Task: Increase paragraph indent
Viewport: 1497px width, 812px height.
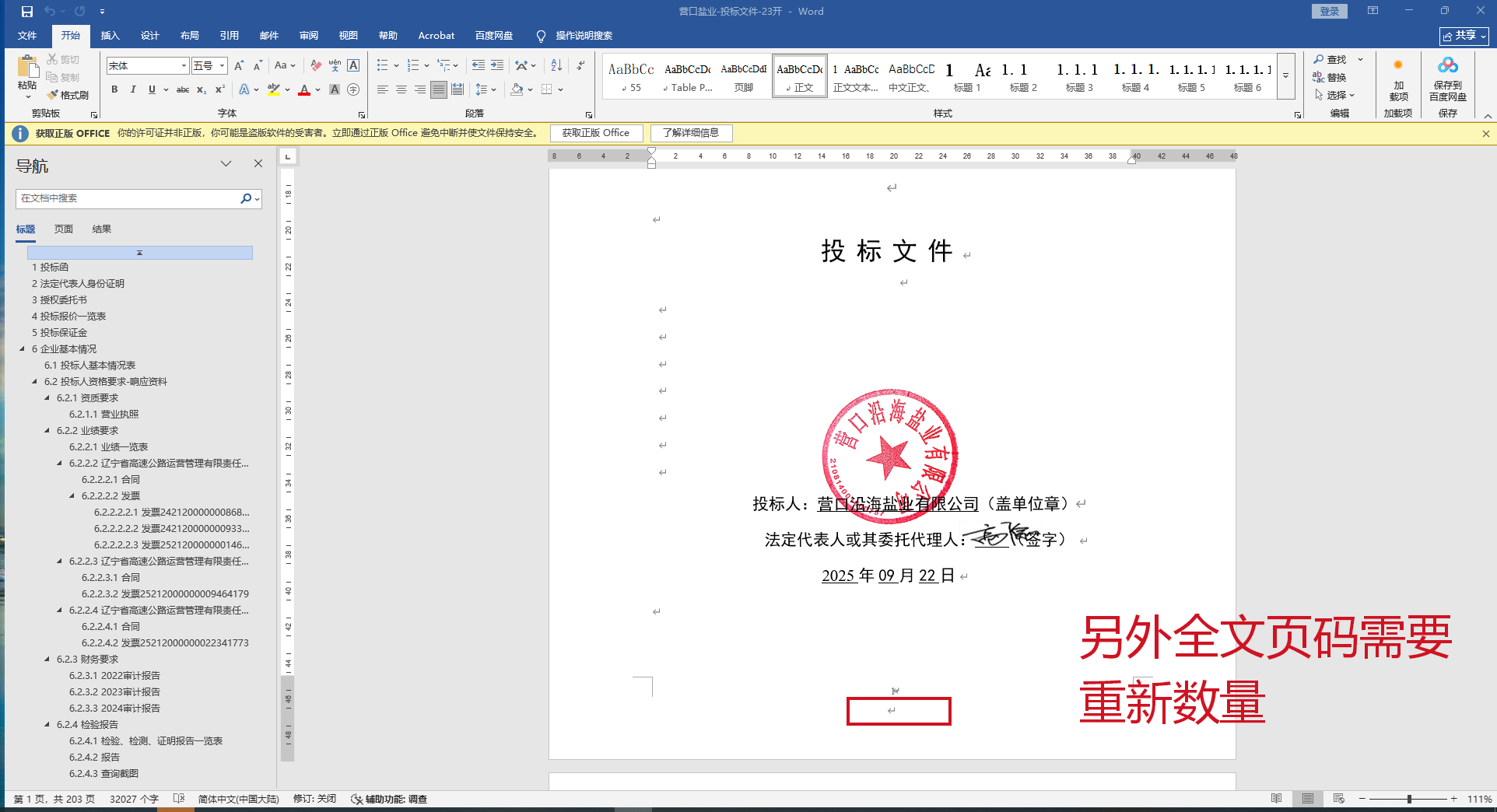Action: click(497, 65)
